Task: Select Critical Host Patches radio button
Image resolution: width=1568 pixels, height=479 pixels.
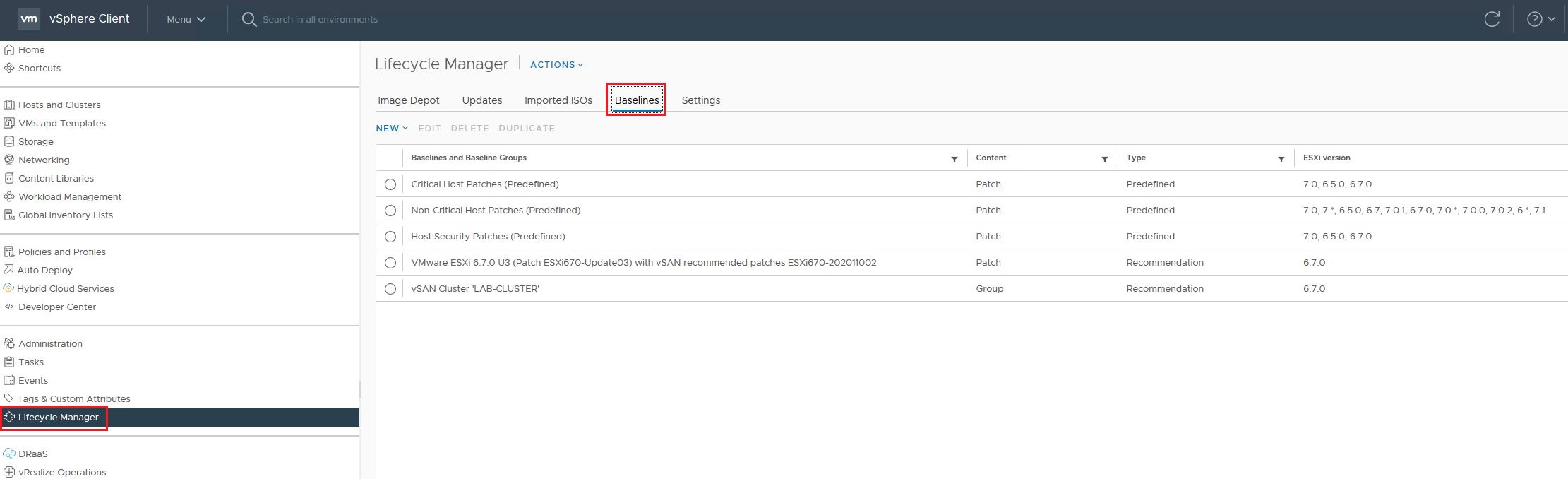Action: pos(390,184)
